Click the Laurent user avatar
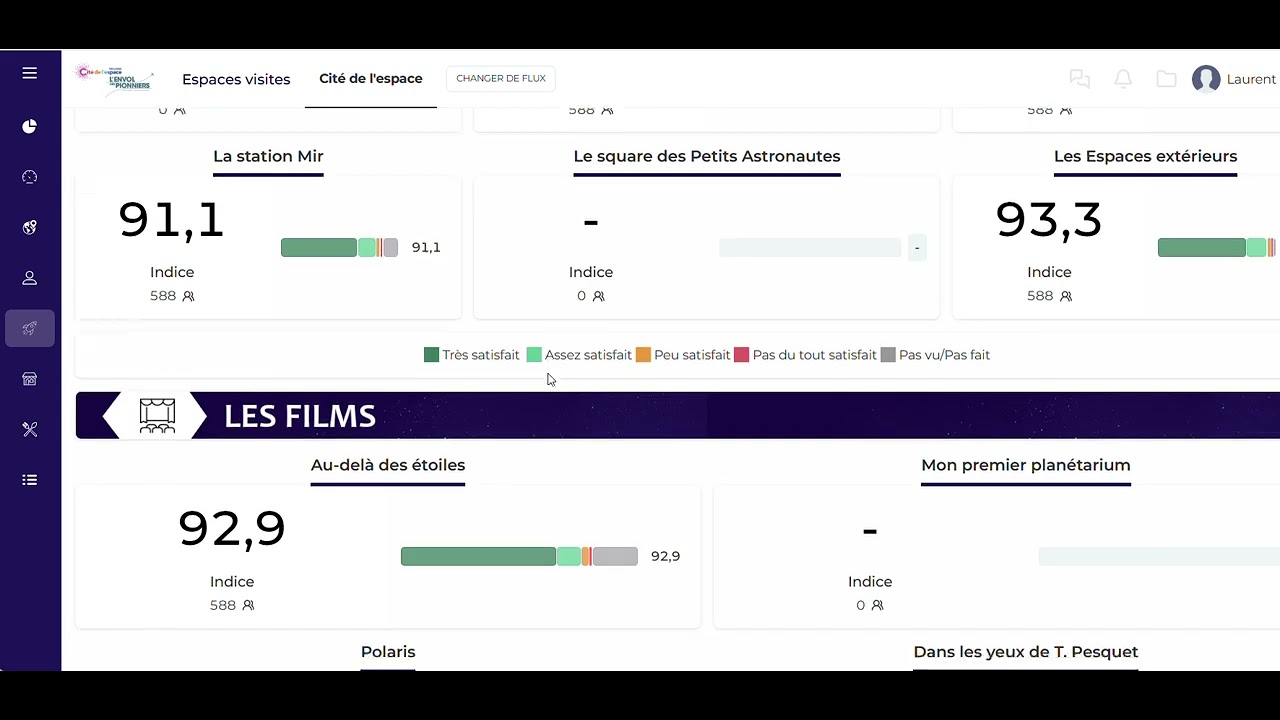Image resolution: width=1280 pixels, height=720 pixels. (x=1206, y=79)
